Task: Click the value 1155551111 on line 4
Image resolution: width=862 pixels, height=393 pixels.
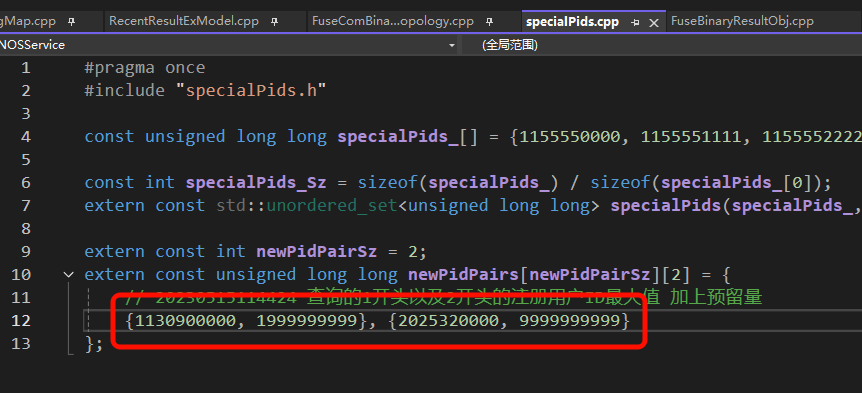Action: point(693,136)
